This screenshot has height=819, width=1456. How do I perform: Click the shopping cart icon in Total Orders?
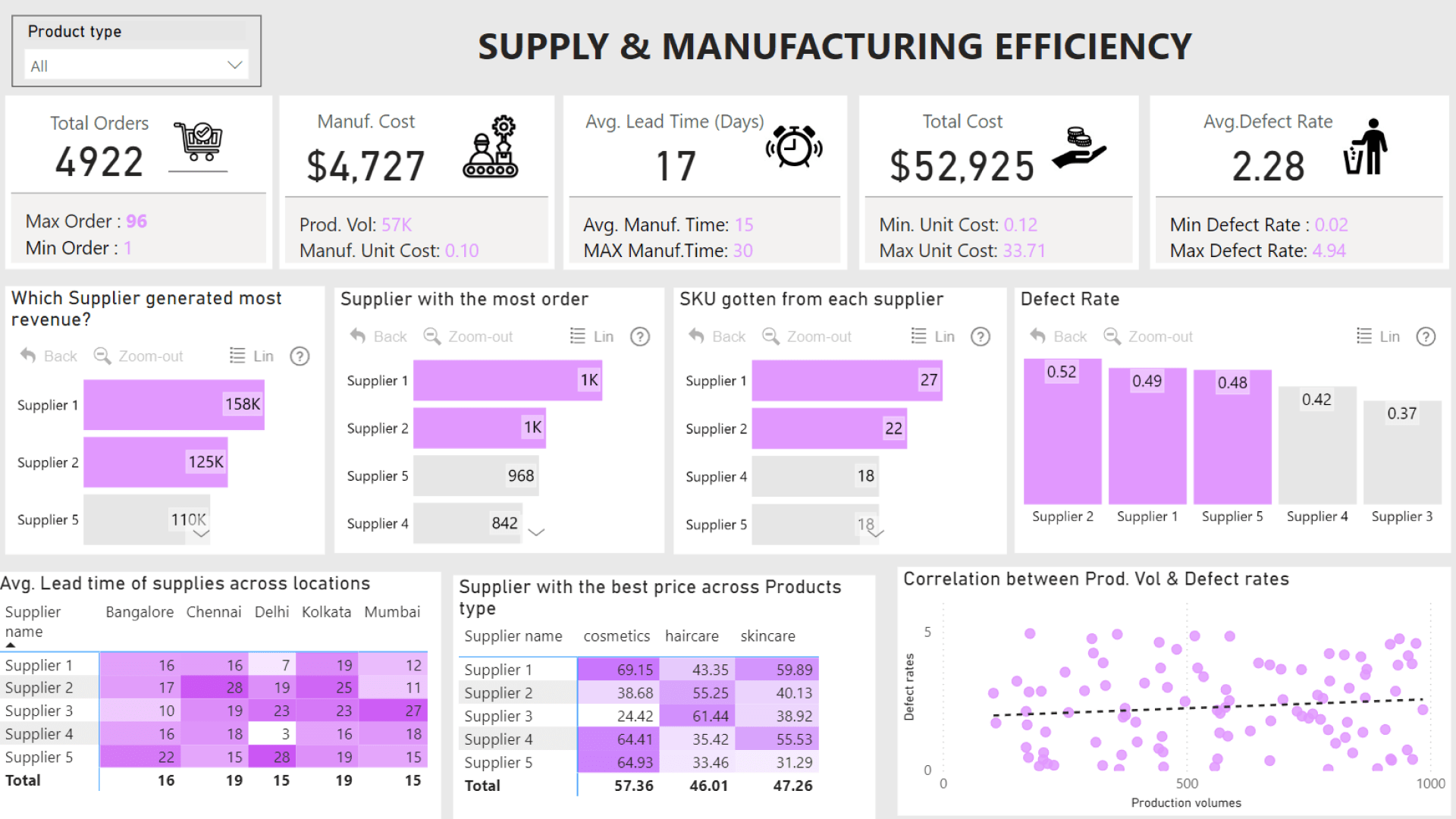tap(198, 141)
